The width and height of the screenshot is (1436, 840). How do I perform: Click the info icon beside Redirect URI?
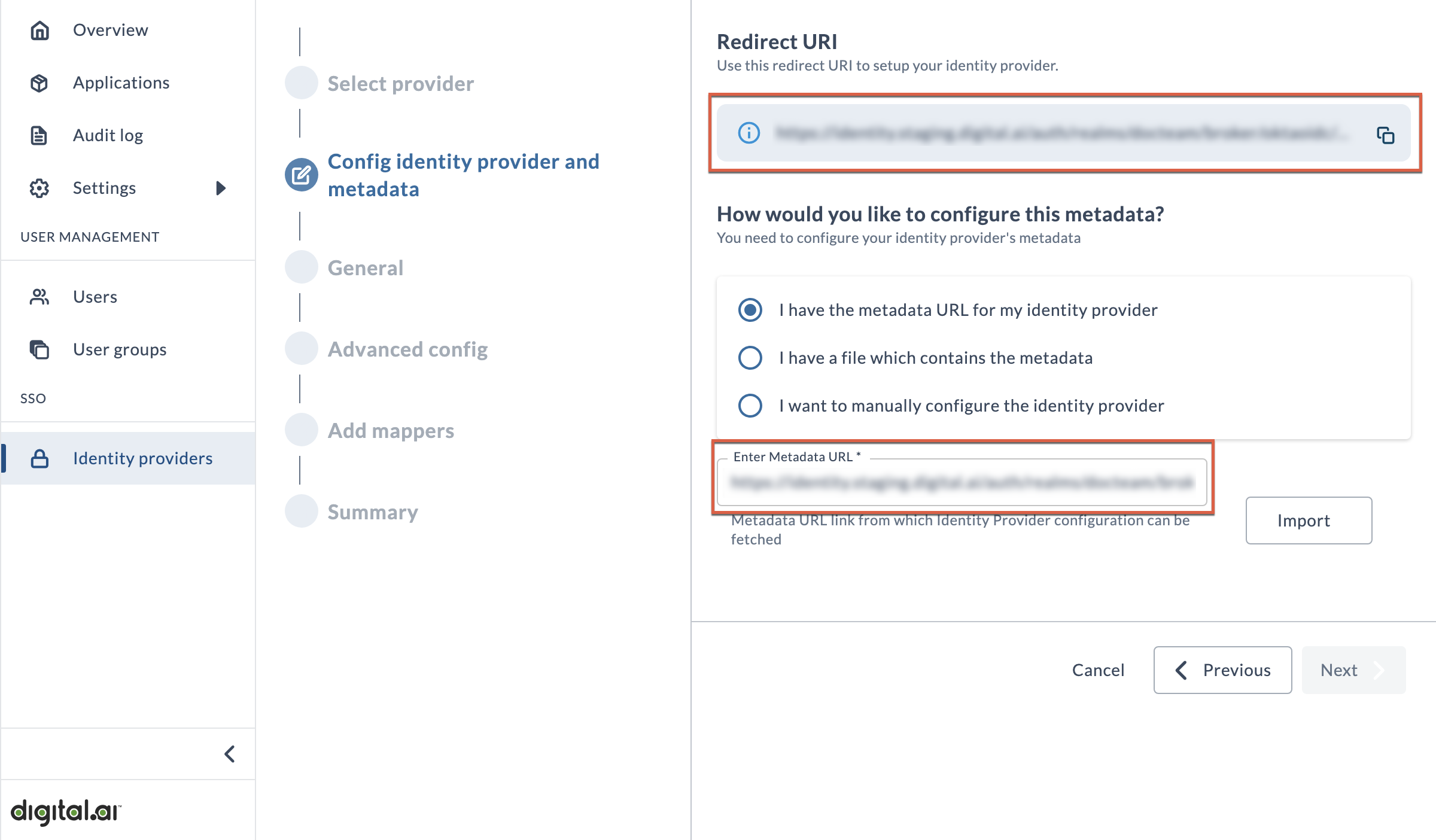tap(749, 133)
